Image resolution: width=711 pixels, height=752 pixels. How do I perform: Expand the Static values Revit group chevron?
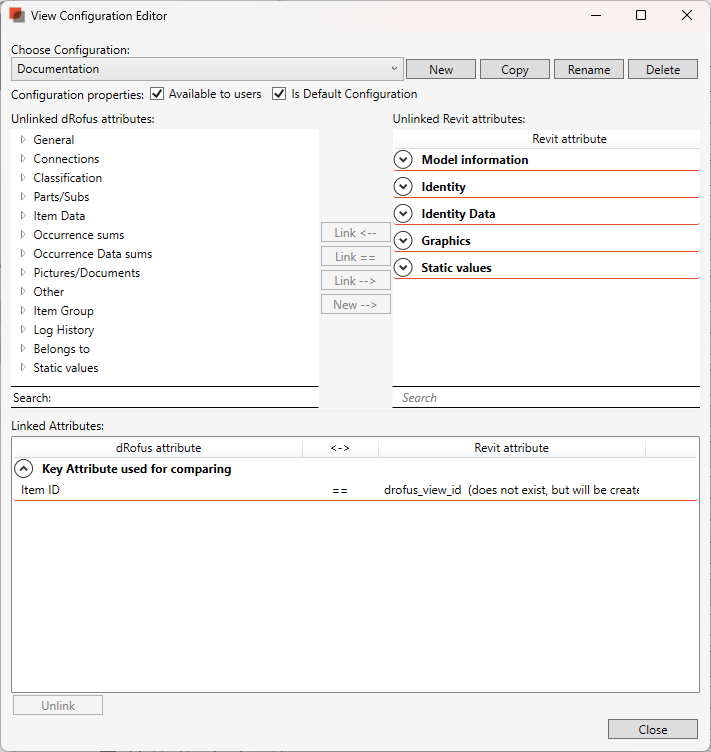tap(403, 267)
